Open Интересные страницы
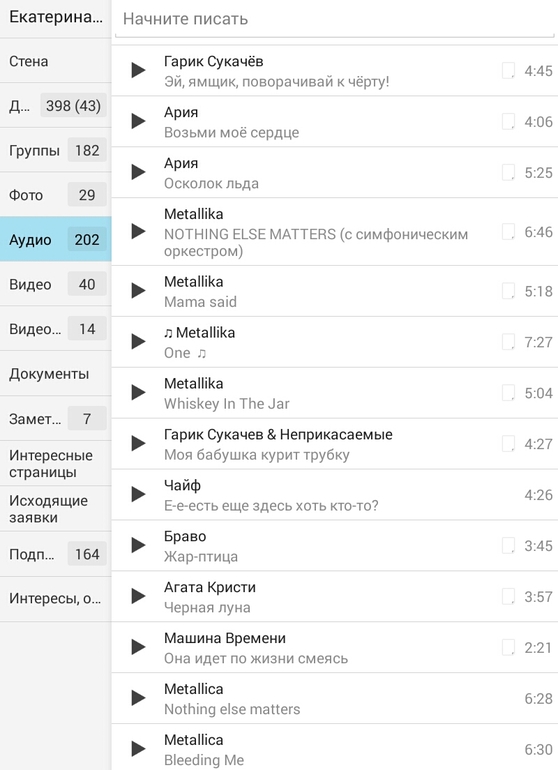Viewport: 558px width, 770px height. click(56, 464)
